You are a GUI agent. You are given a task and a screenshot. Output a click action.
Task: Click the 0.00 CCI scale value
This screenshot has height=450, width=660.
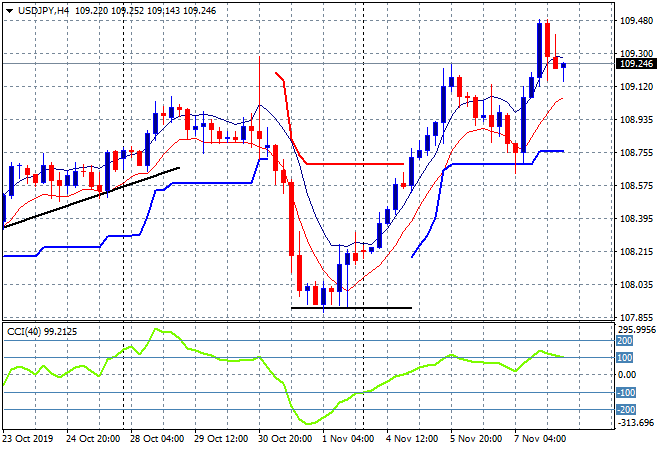(x=627, y=375)
